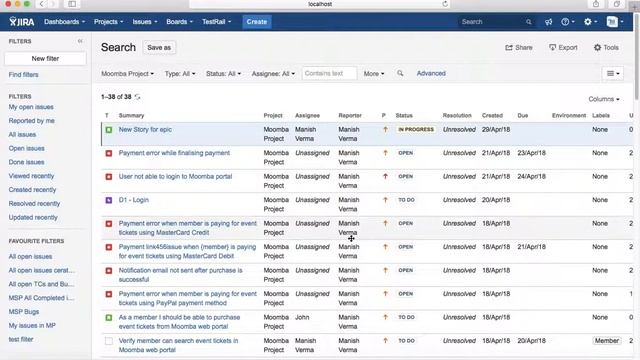Expand Status: All dropdown

[223, 73]
